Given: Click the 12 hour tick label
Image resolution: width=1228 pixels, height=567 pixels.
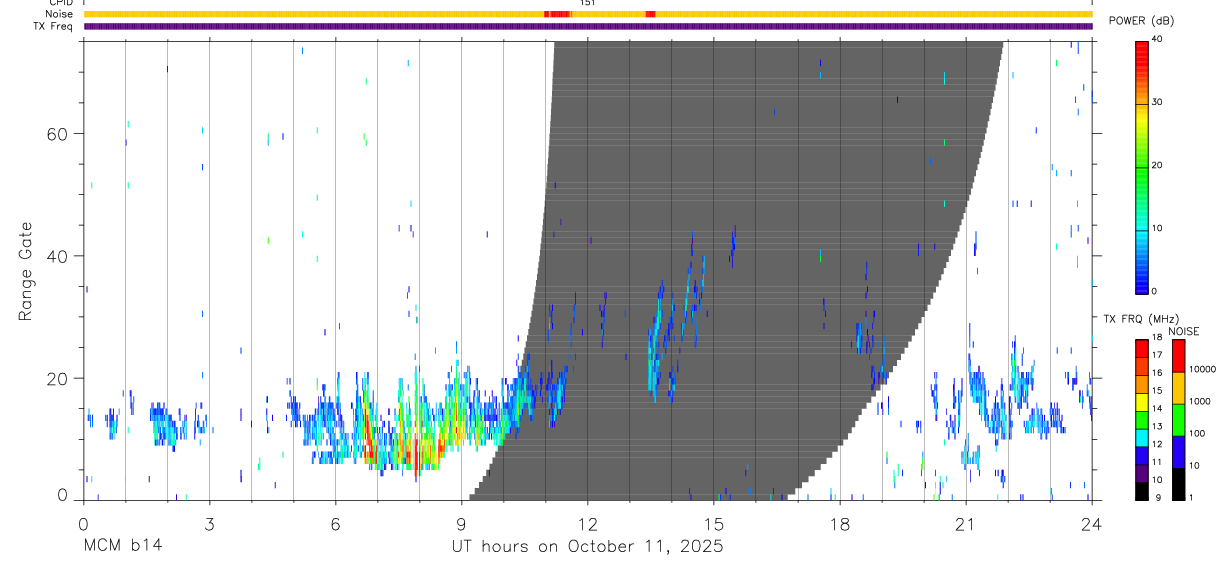Looking at the screenshot, I should coord(588,524).
